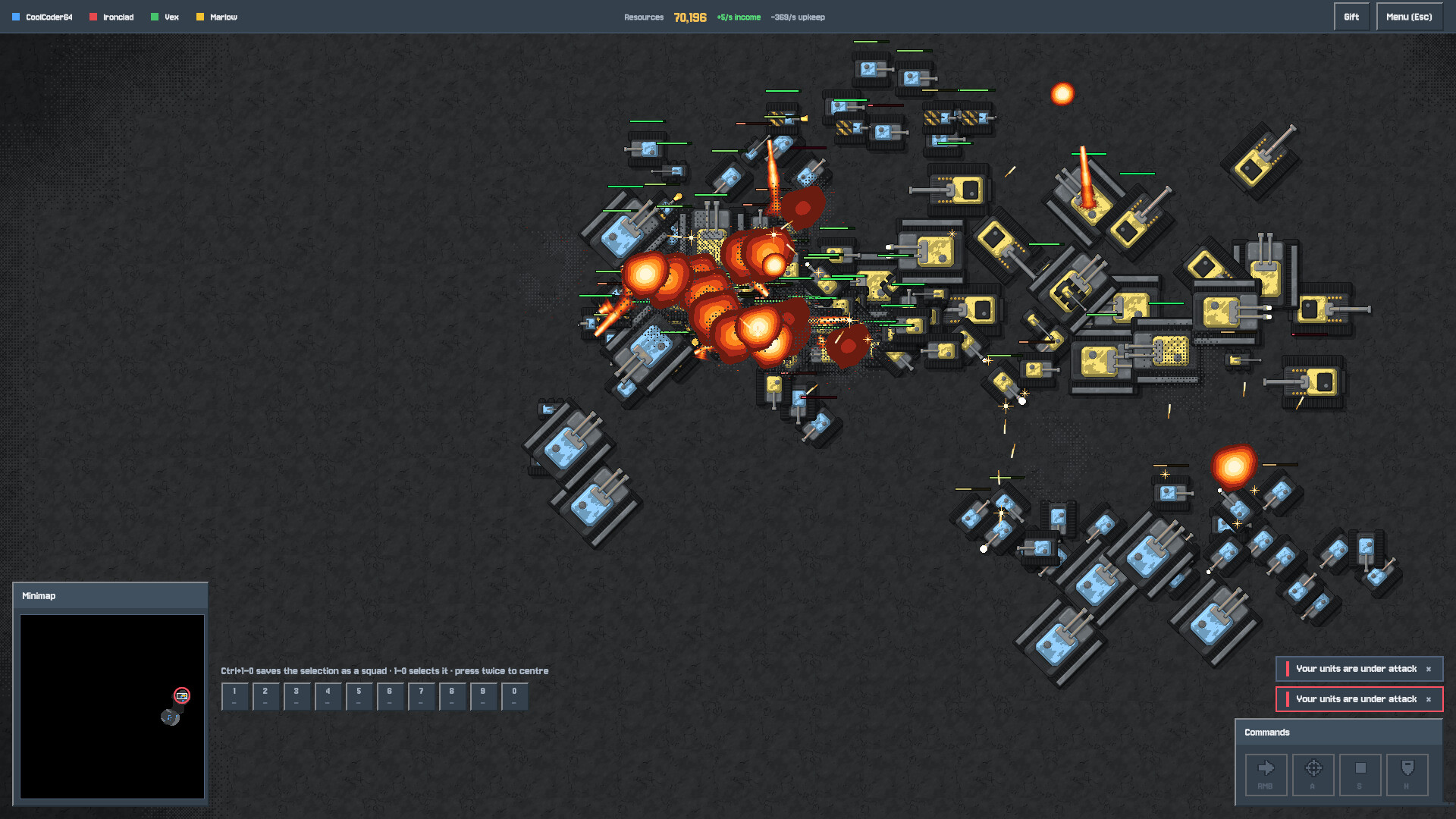Select squad slot 4
Screen dimensions: 1456x819
point(328,696)
